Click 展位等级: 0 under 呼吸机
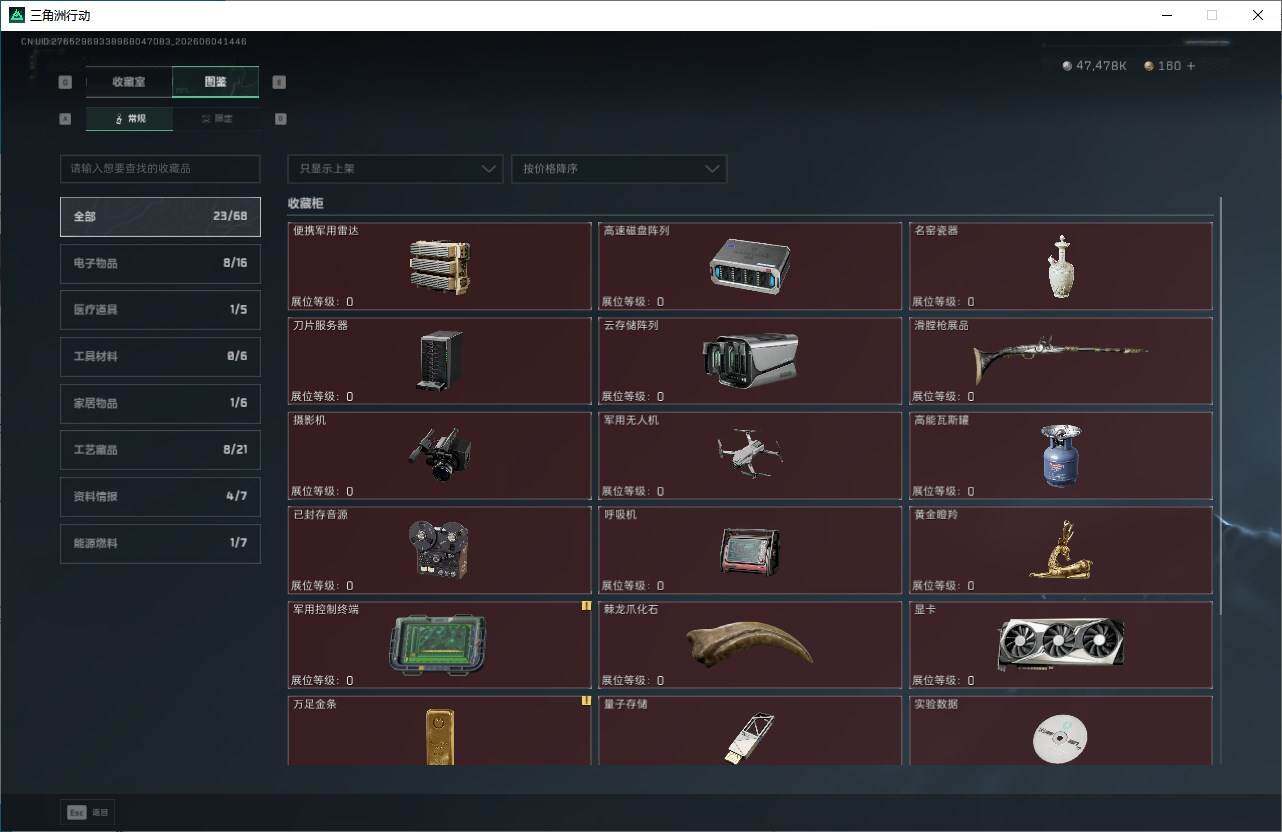The height and width of the screenshot is (832, 1282). 632,586
